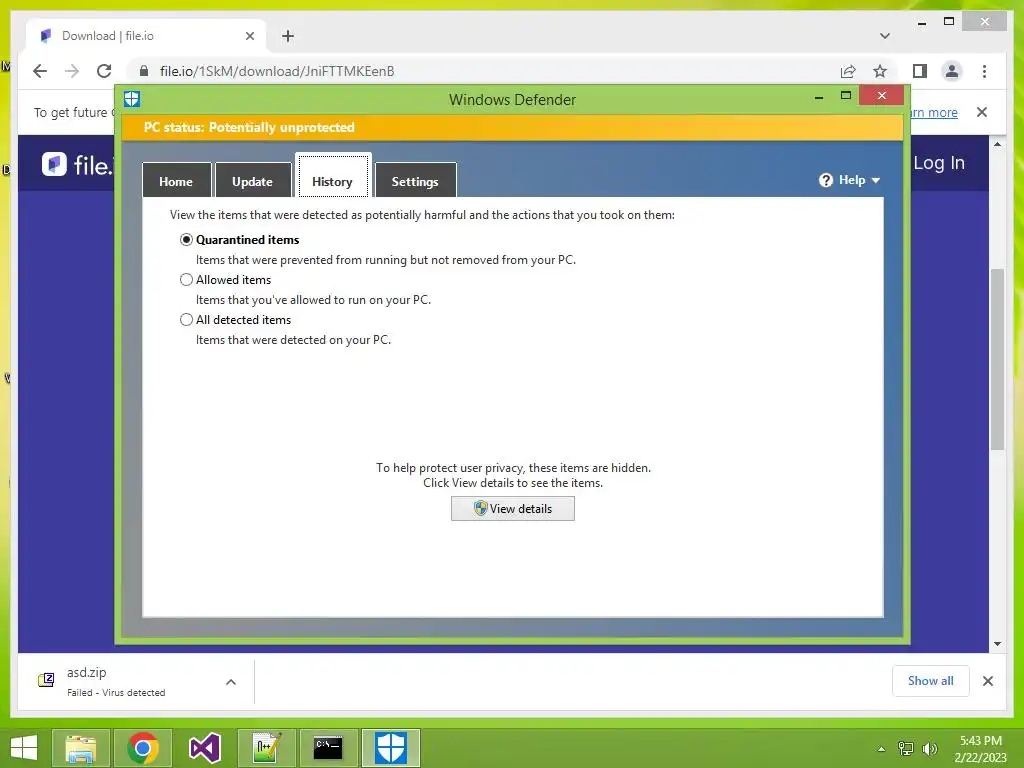Switch to the Settings tab
The height and width of the screenshot is (768, 1024).
[415, 181]
